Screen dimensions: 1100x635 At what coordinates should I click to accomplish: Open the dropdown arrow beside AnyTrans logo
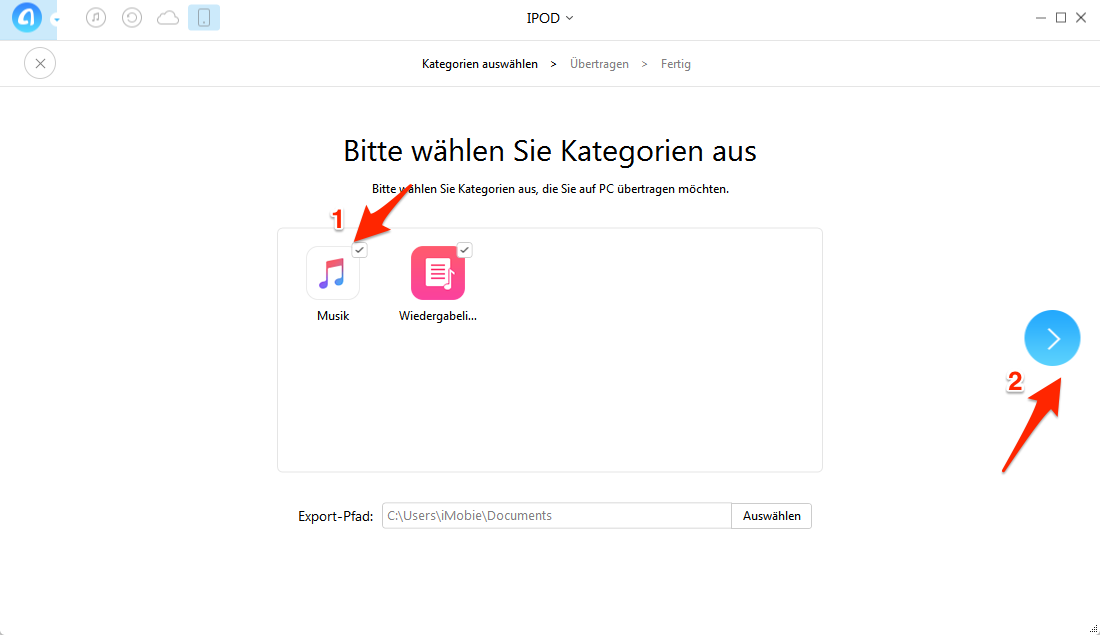coord(56,20)
